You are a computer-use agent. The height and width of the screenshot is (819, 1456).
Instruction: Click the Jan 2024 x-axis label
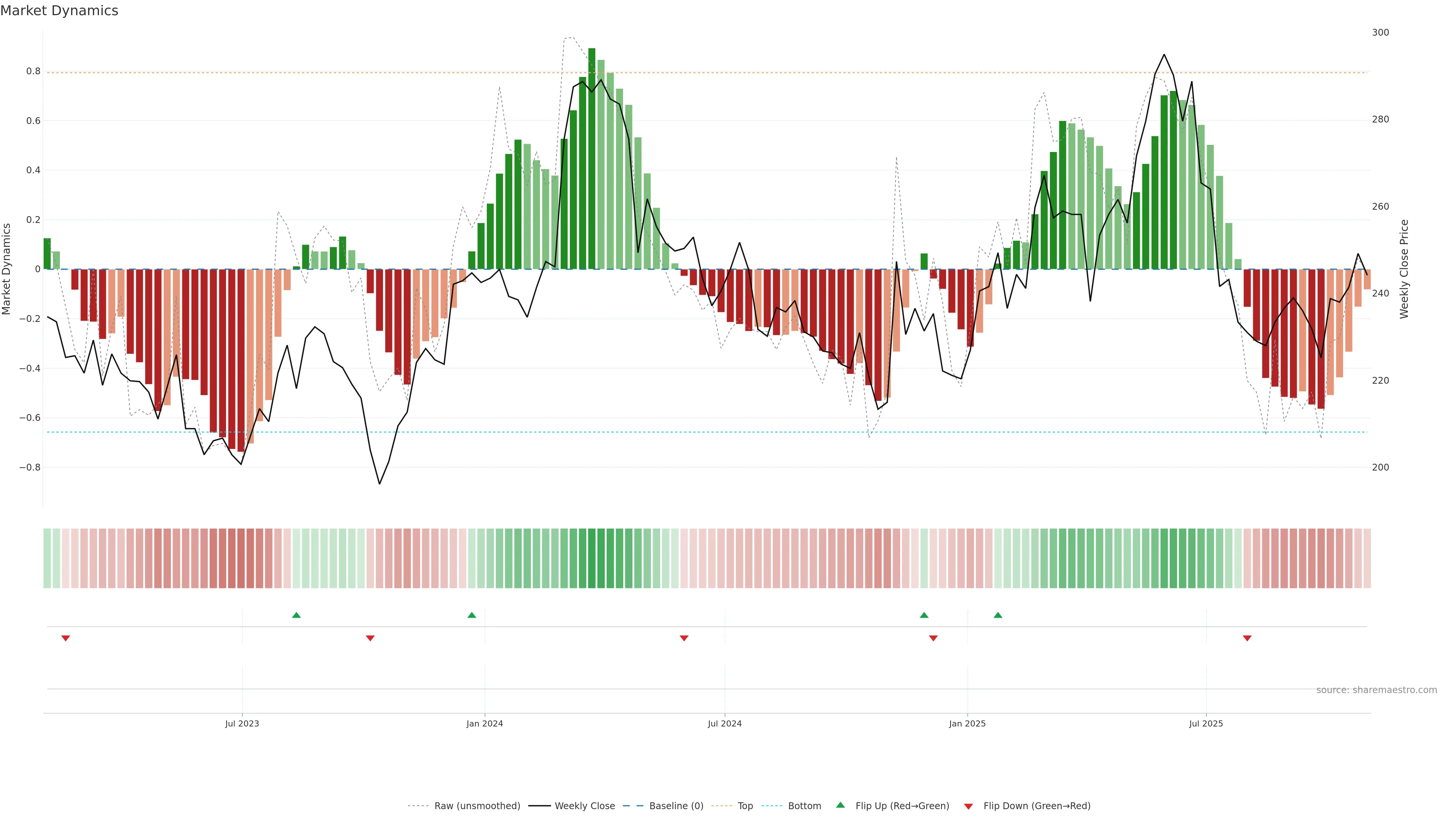tap(485, 724)
